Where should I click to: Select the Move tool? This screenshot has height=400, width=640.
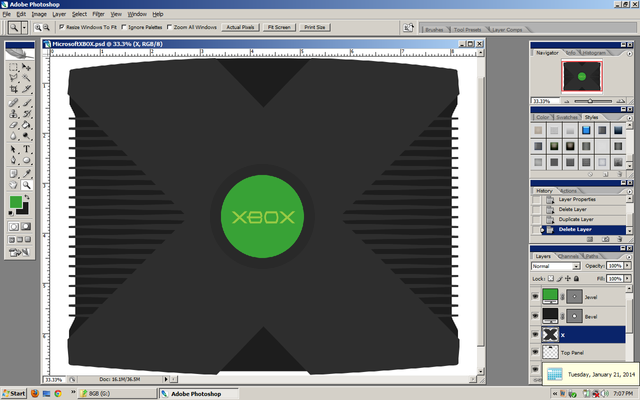27,67
